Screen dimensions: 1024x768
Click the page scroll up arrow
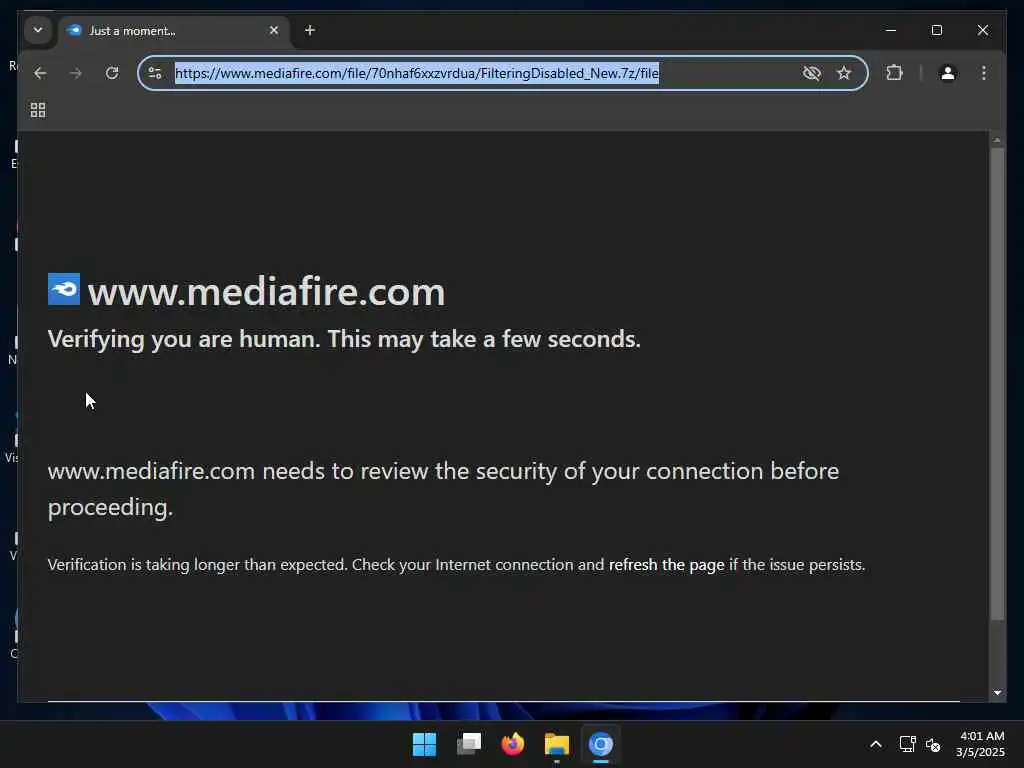click(x=997, y=140)
